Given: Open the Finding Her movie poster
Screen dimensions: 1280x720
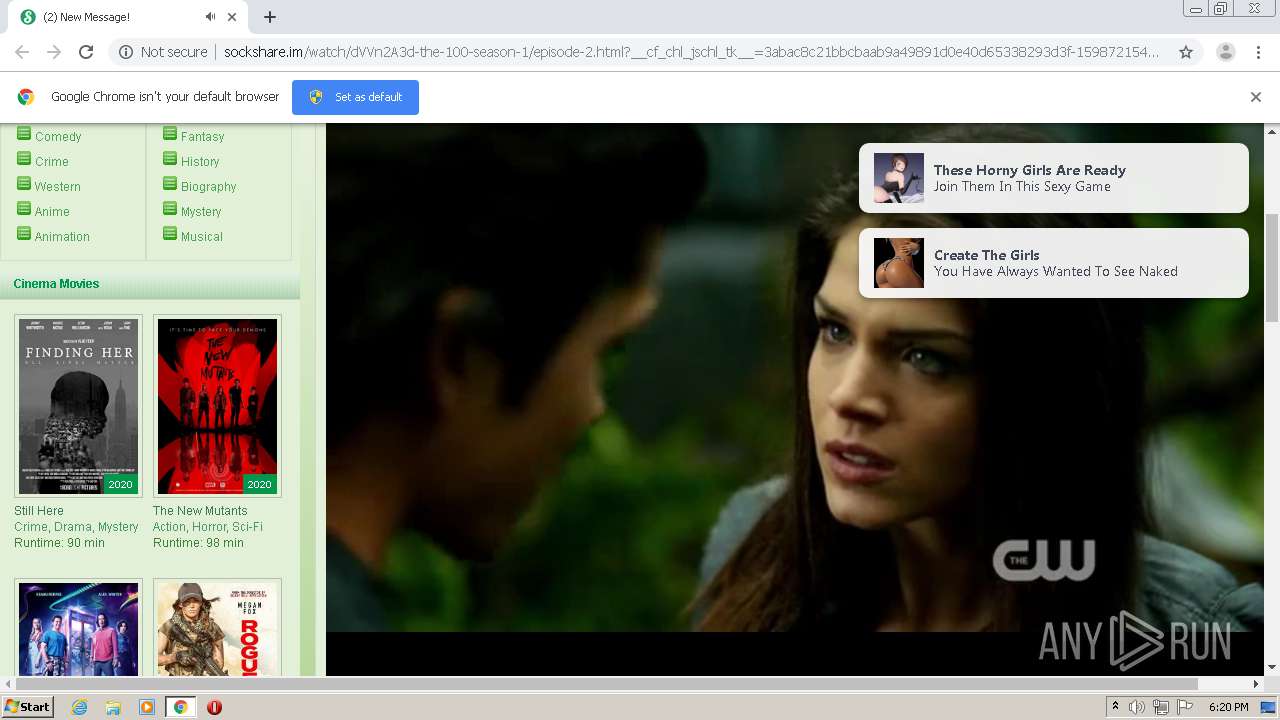Looking at the screenshot, I should (78, 406).
